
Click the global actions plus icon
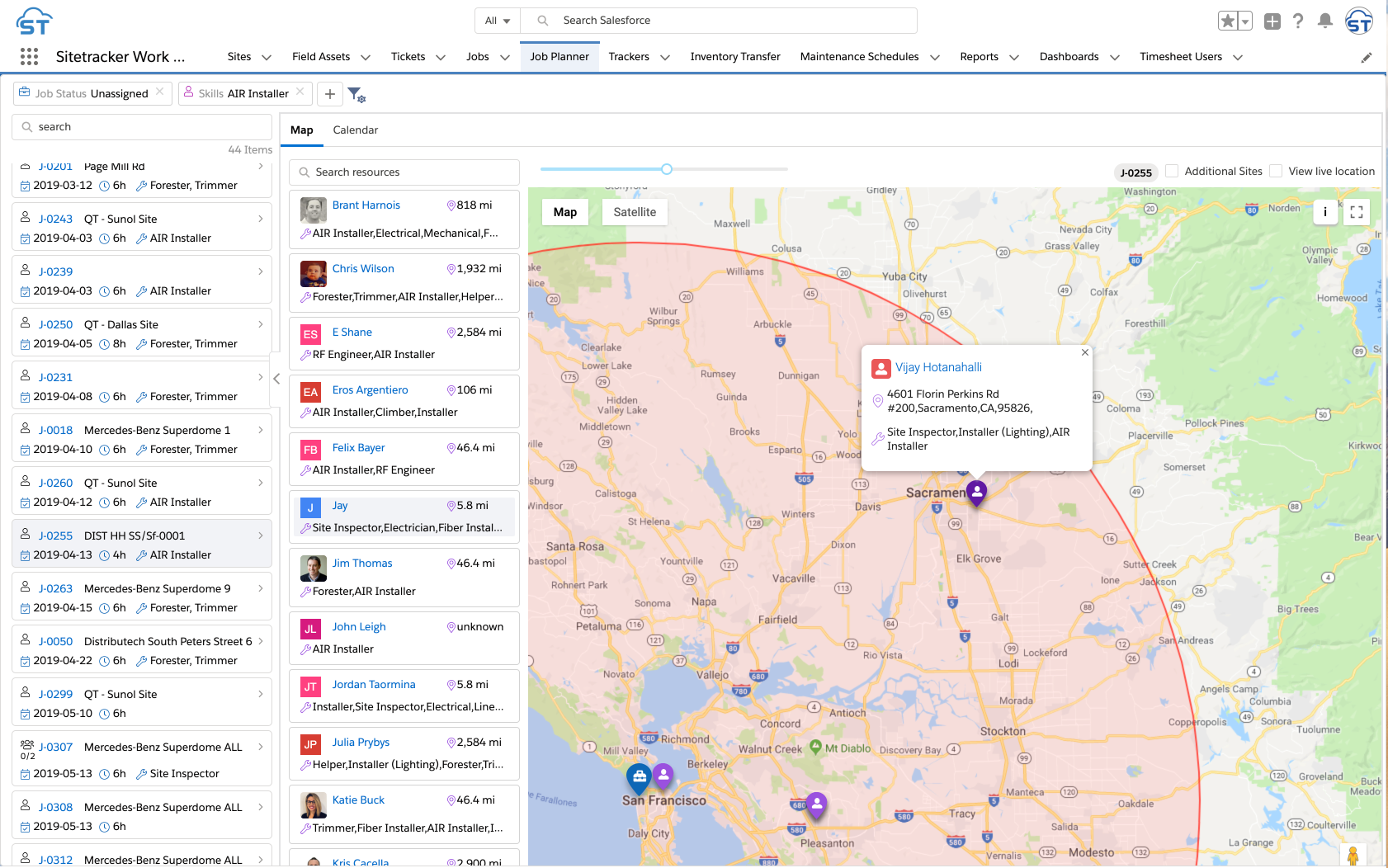1272,21
